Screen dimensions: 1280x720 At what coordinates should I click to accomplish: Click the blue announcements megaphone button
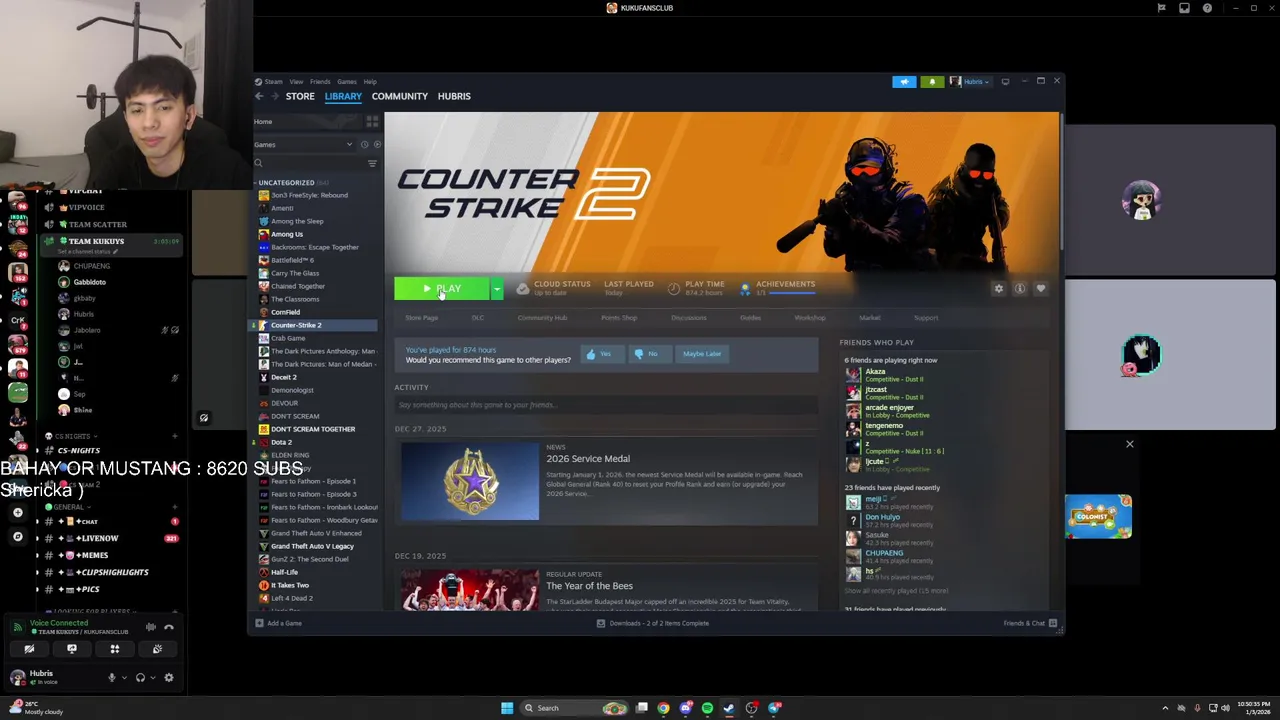pyautogui.click(x=904, y=82)
